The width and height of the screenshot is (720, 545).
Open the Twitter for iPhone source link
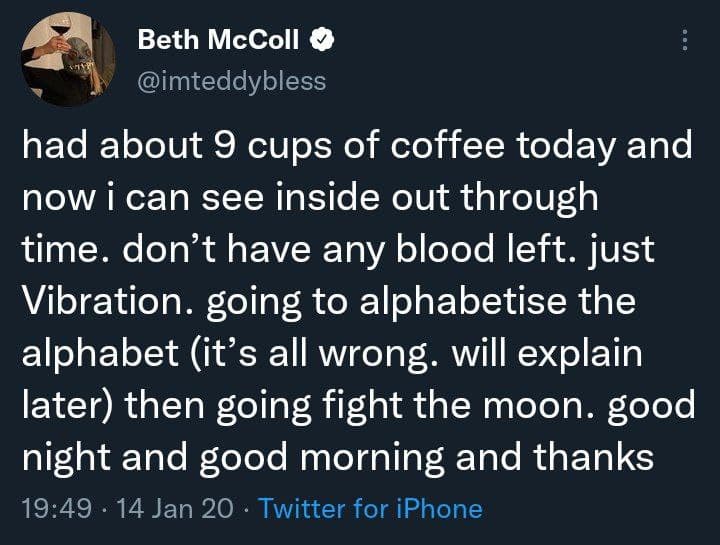[x=370, y=509]
